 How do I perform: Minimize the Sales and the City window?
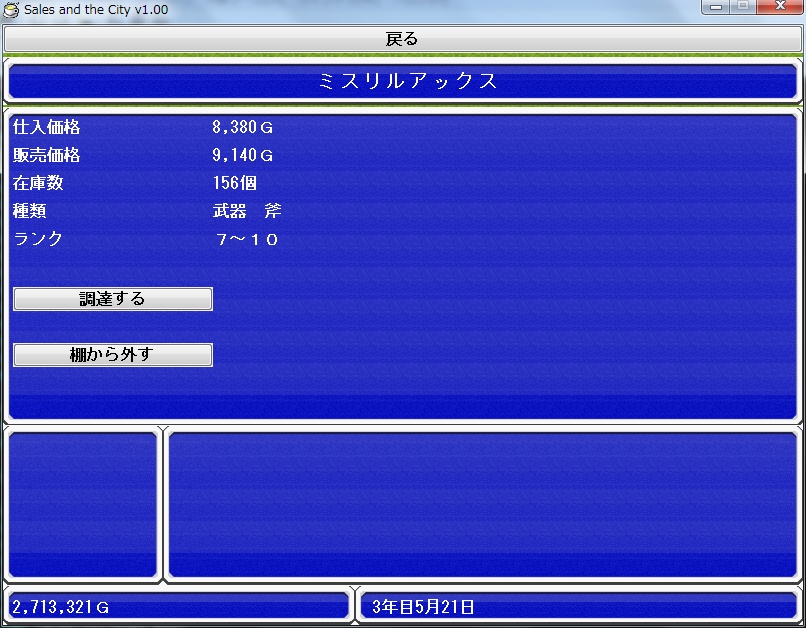[716, 7]
